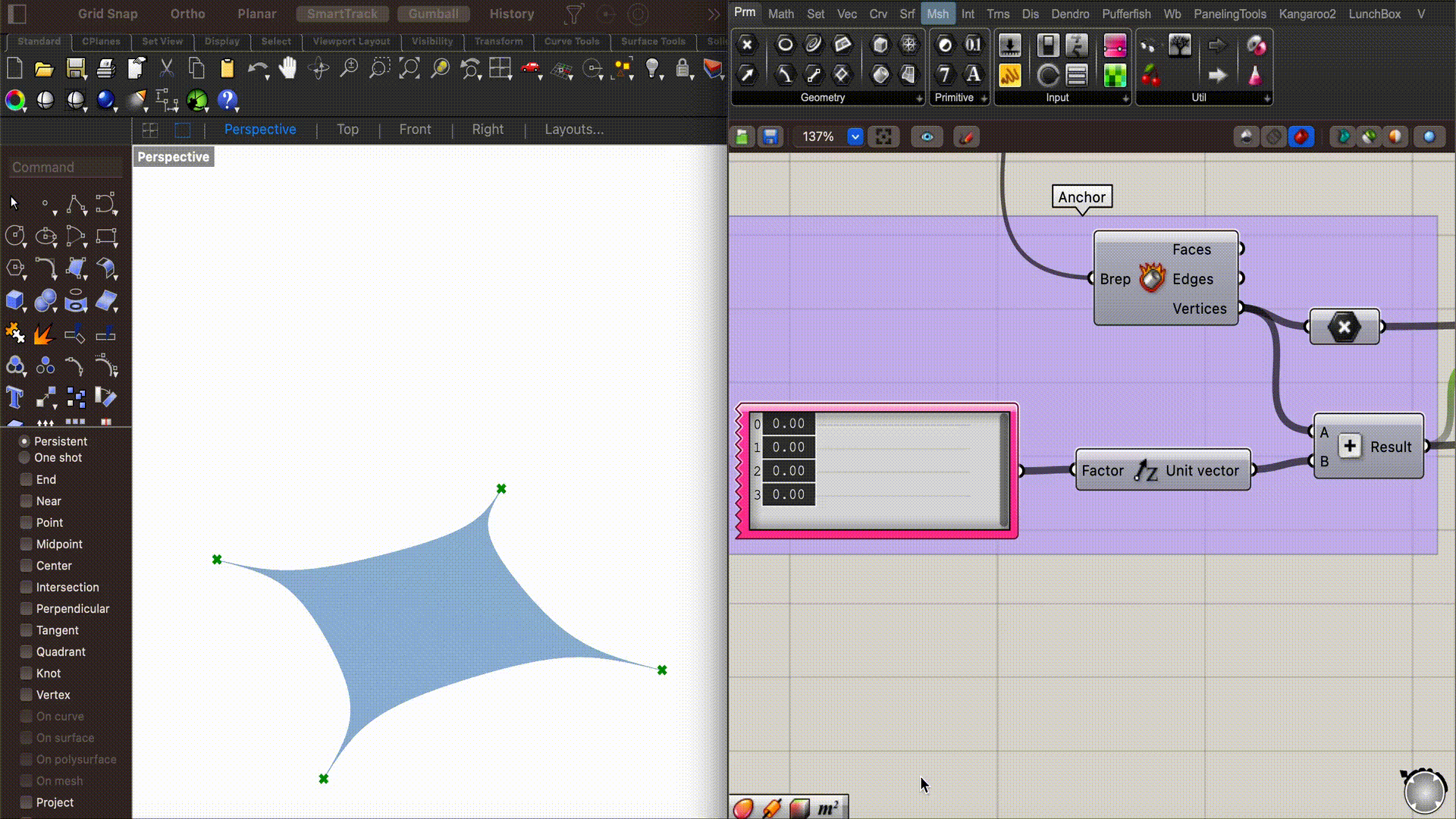Click the Grasshopper sketch pen icon
This screenshot has width=1456, height=819.
point(966,136)
